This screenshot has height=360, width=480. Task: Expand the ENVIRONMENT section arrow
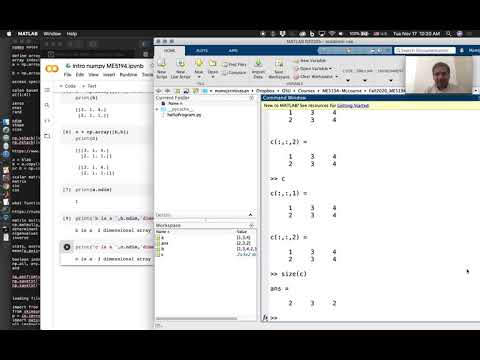(390, 80)
